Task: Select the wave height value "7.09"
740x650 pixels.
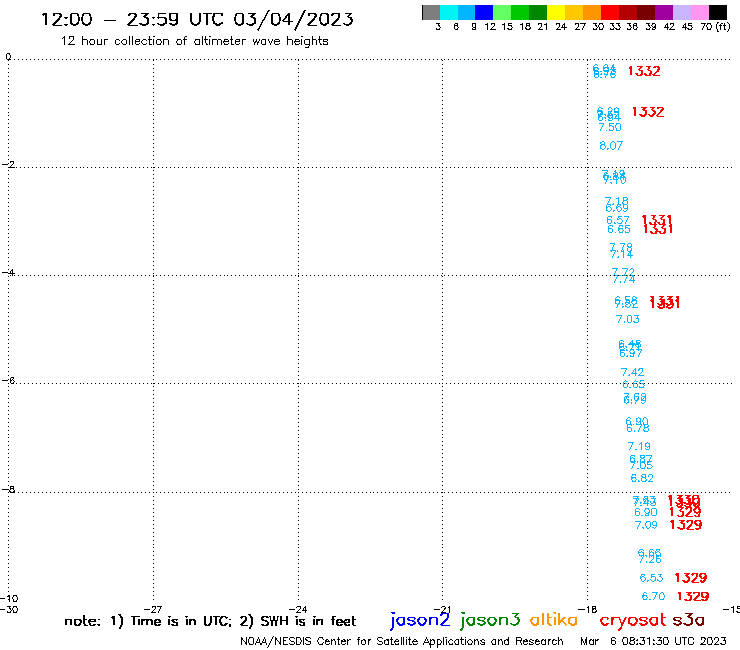Action: (x=646, y=525)
